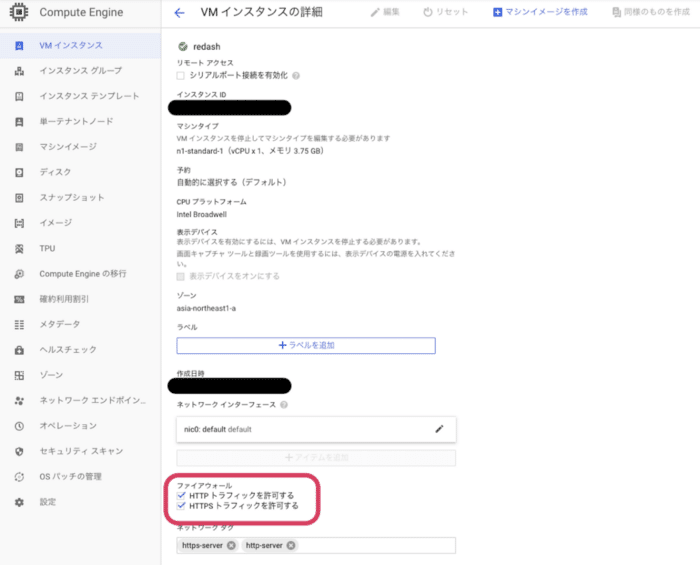Open メタデータ menu item
The image size is (700, 565).
80,324
